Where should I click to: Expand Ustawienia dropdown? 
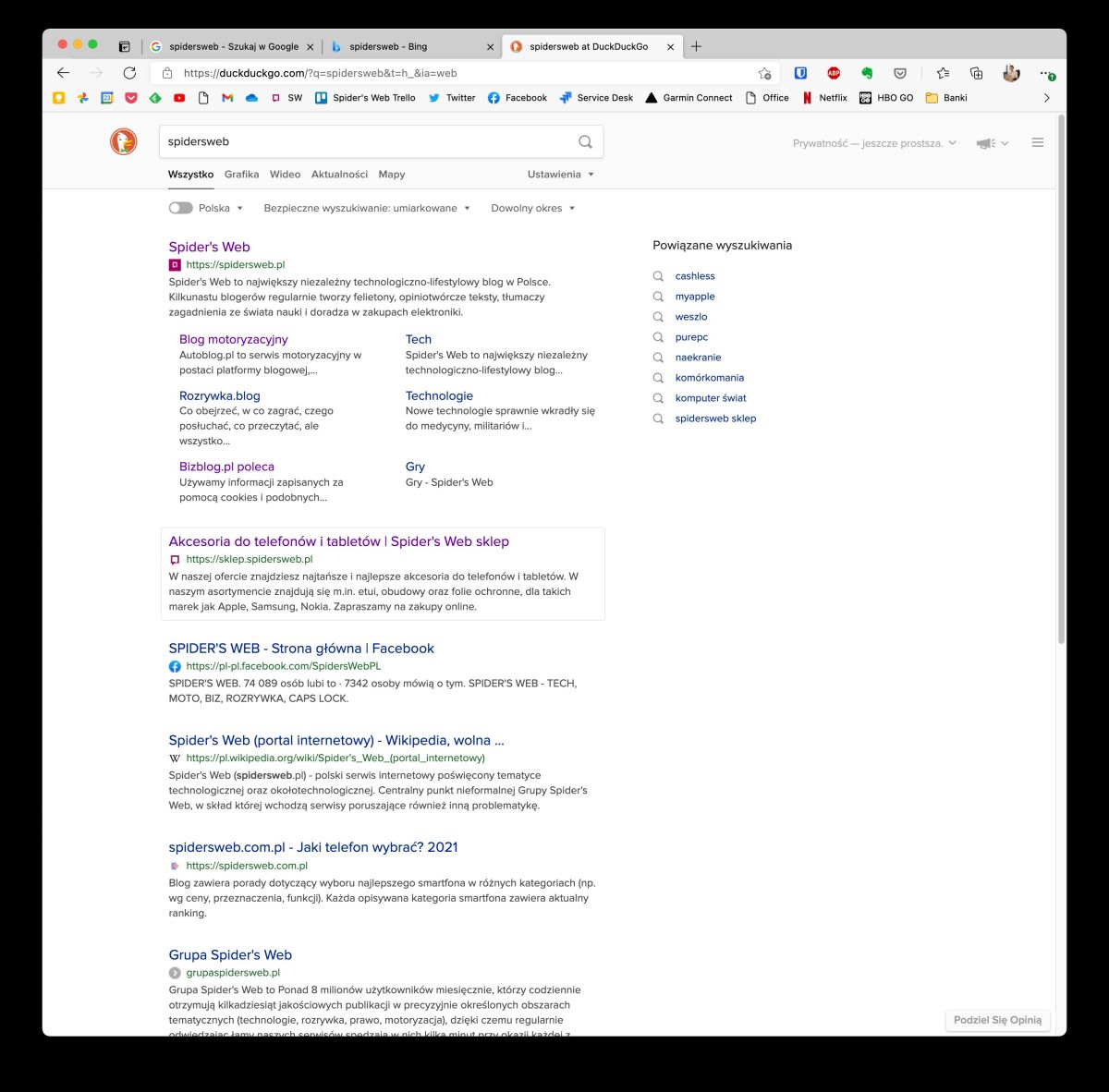pos(561,174)
